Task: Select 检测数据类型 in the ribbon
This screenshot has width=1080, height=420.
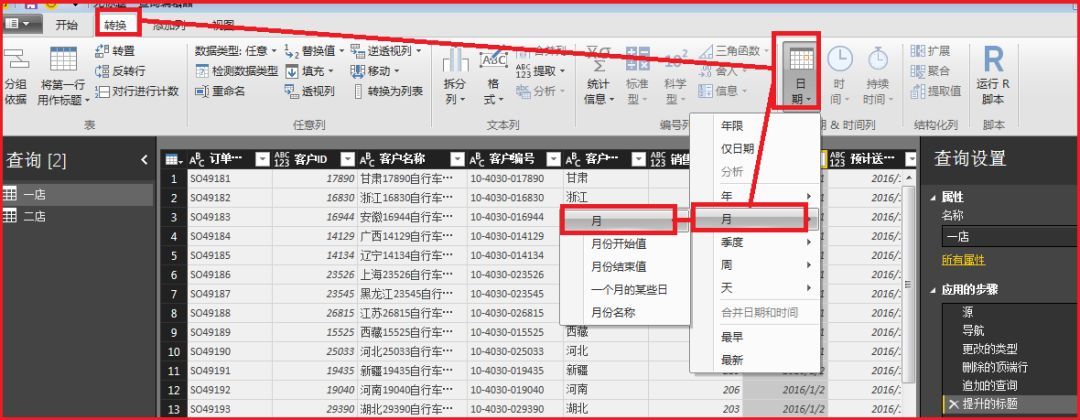Action: coord(236,71)
